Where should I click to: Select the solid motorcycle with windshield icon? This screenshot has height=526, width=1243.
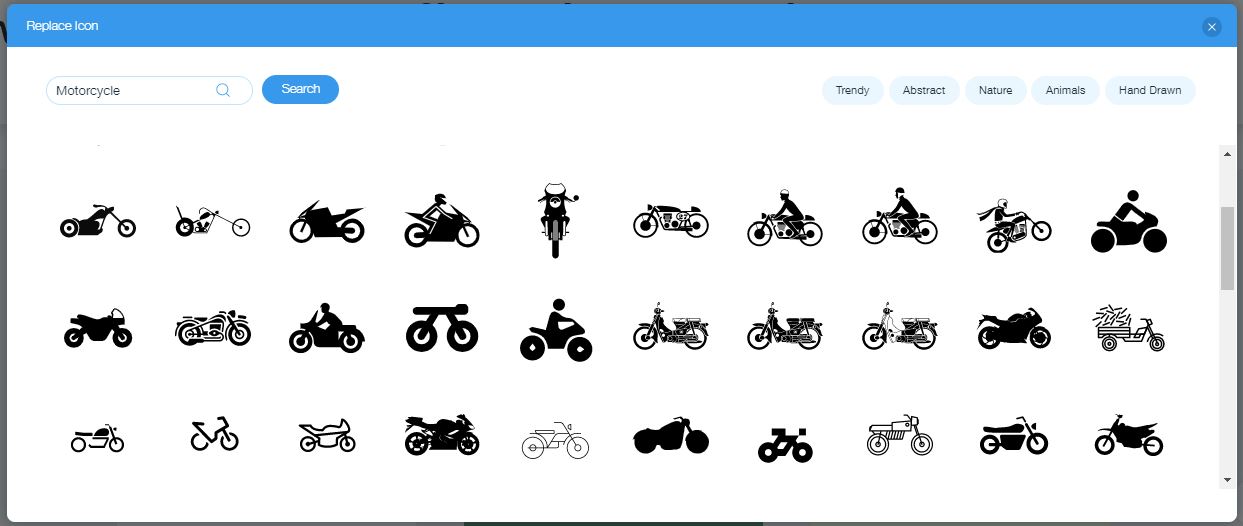pos(98,328)
